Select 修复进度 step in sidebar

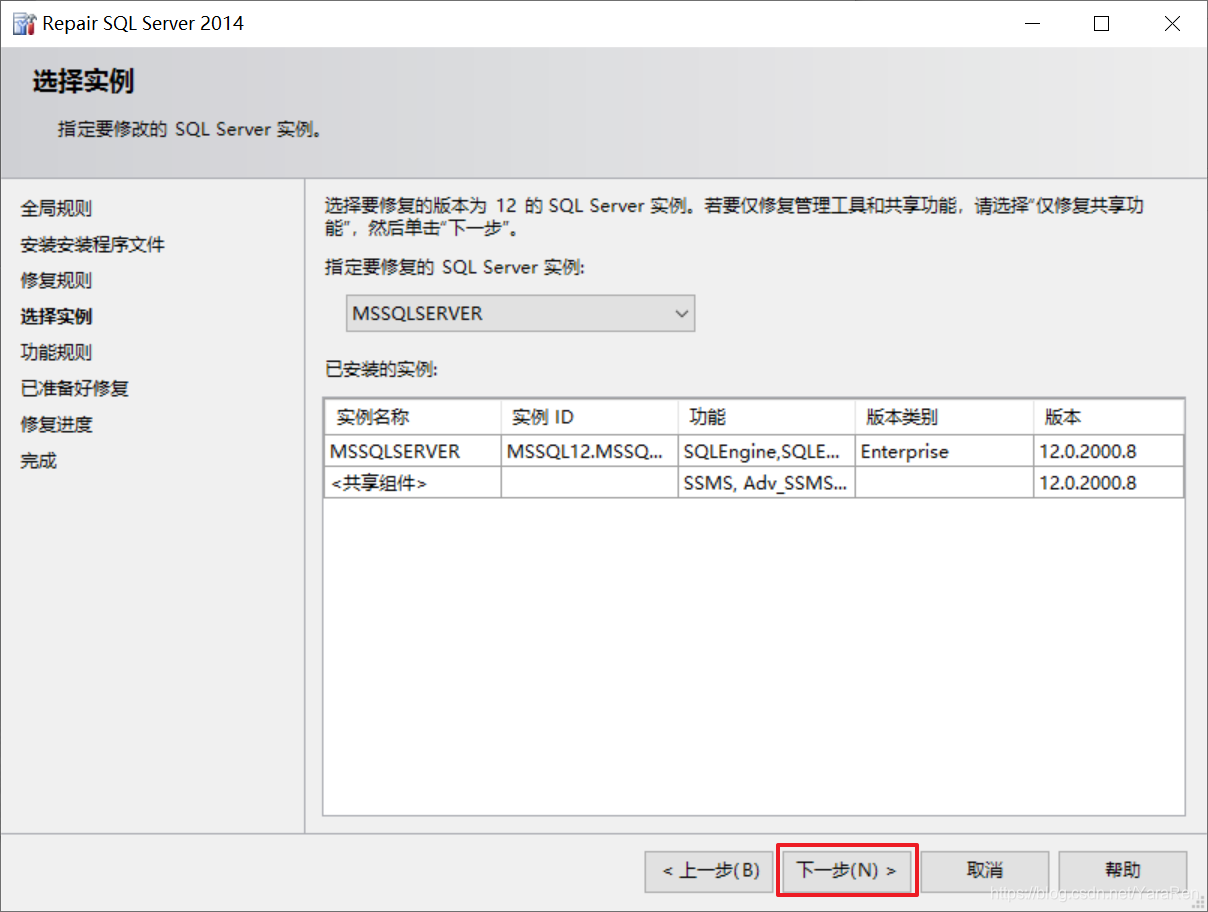point(56,425)
